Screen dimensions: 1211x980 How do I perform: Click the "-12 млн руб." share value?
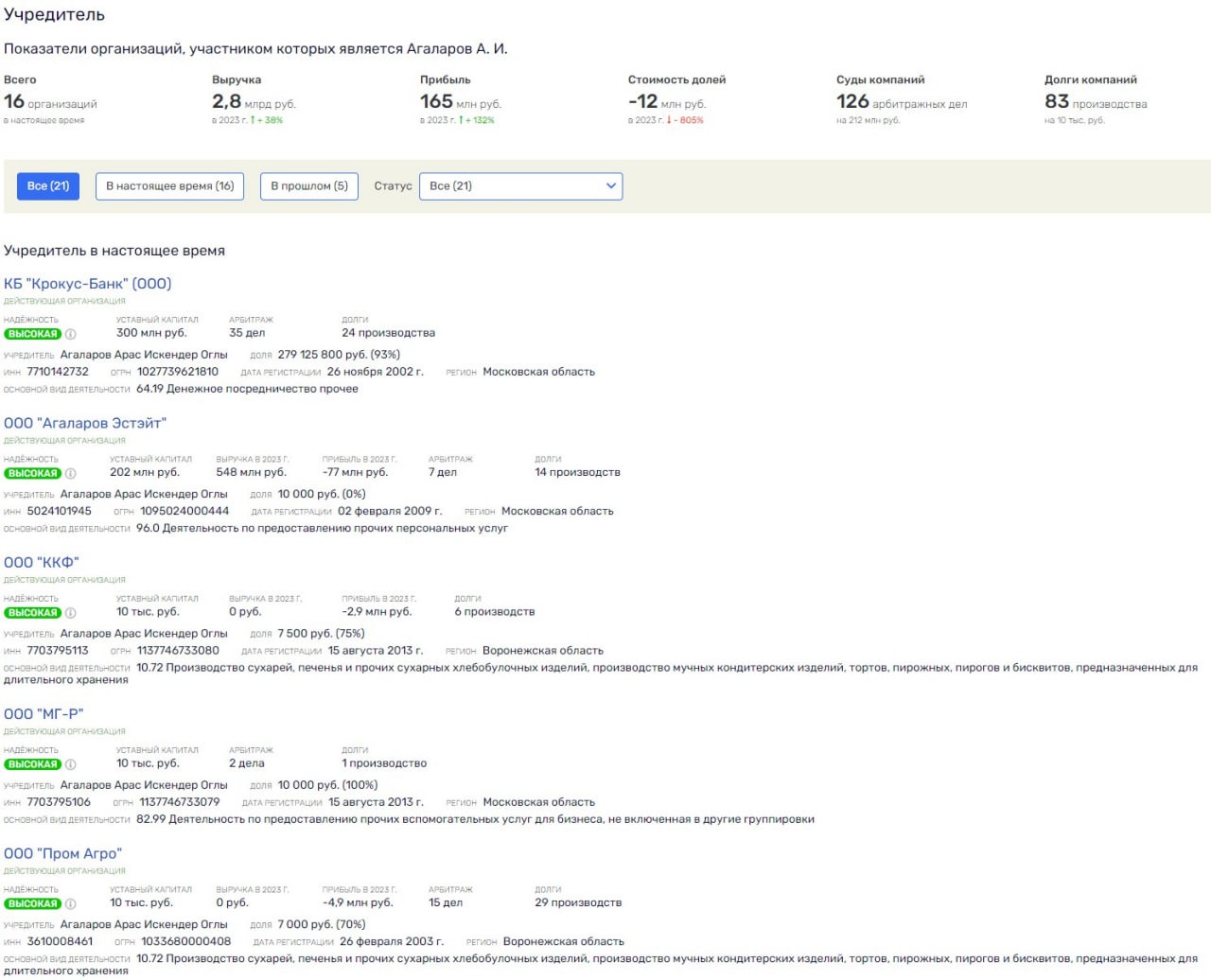[x=667, y=102]
